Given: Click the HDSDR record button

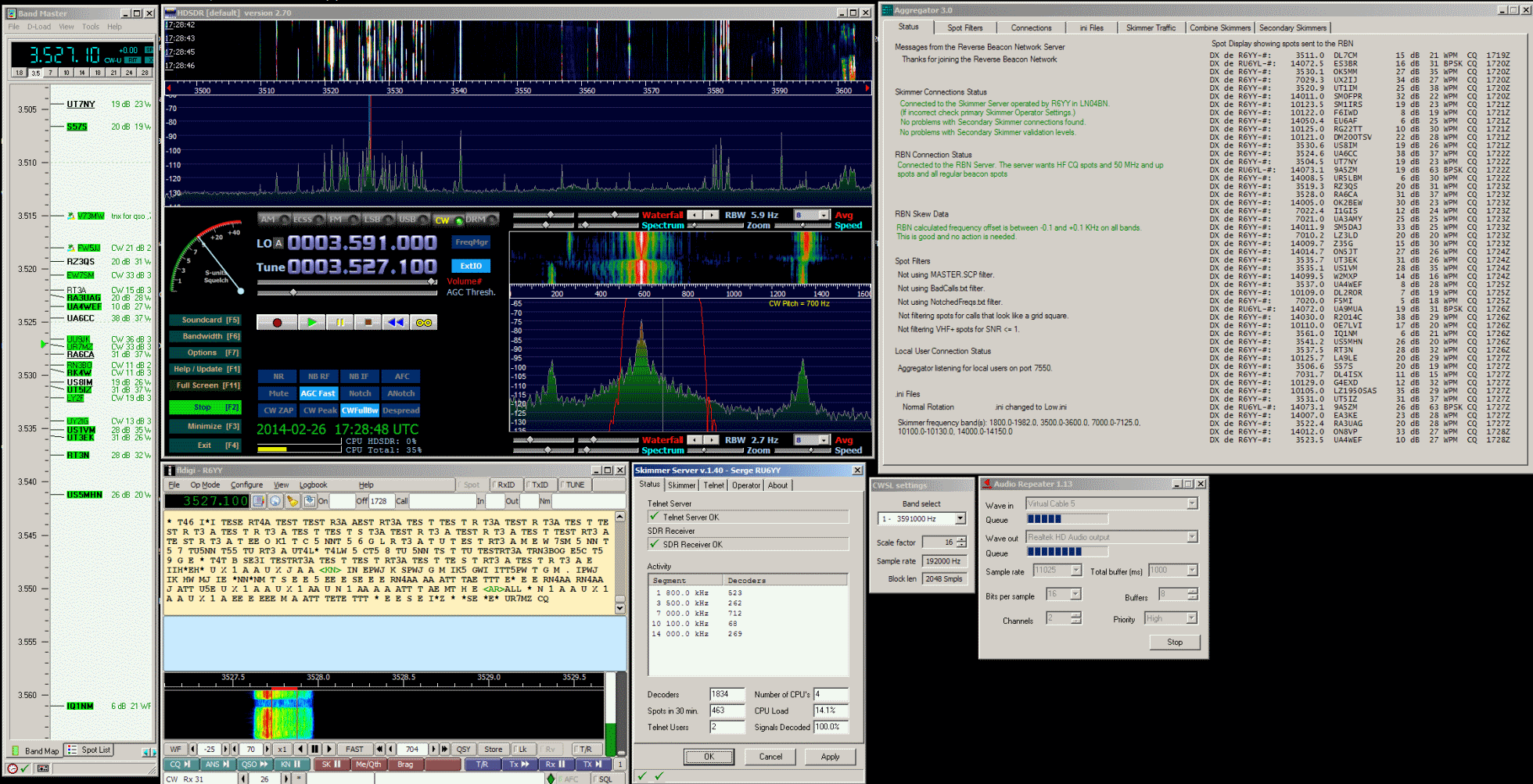Looking at the screenshot, I should 277,322.
